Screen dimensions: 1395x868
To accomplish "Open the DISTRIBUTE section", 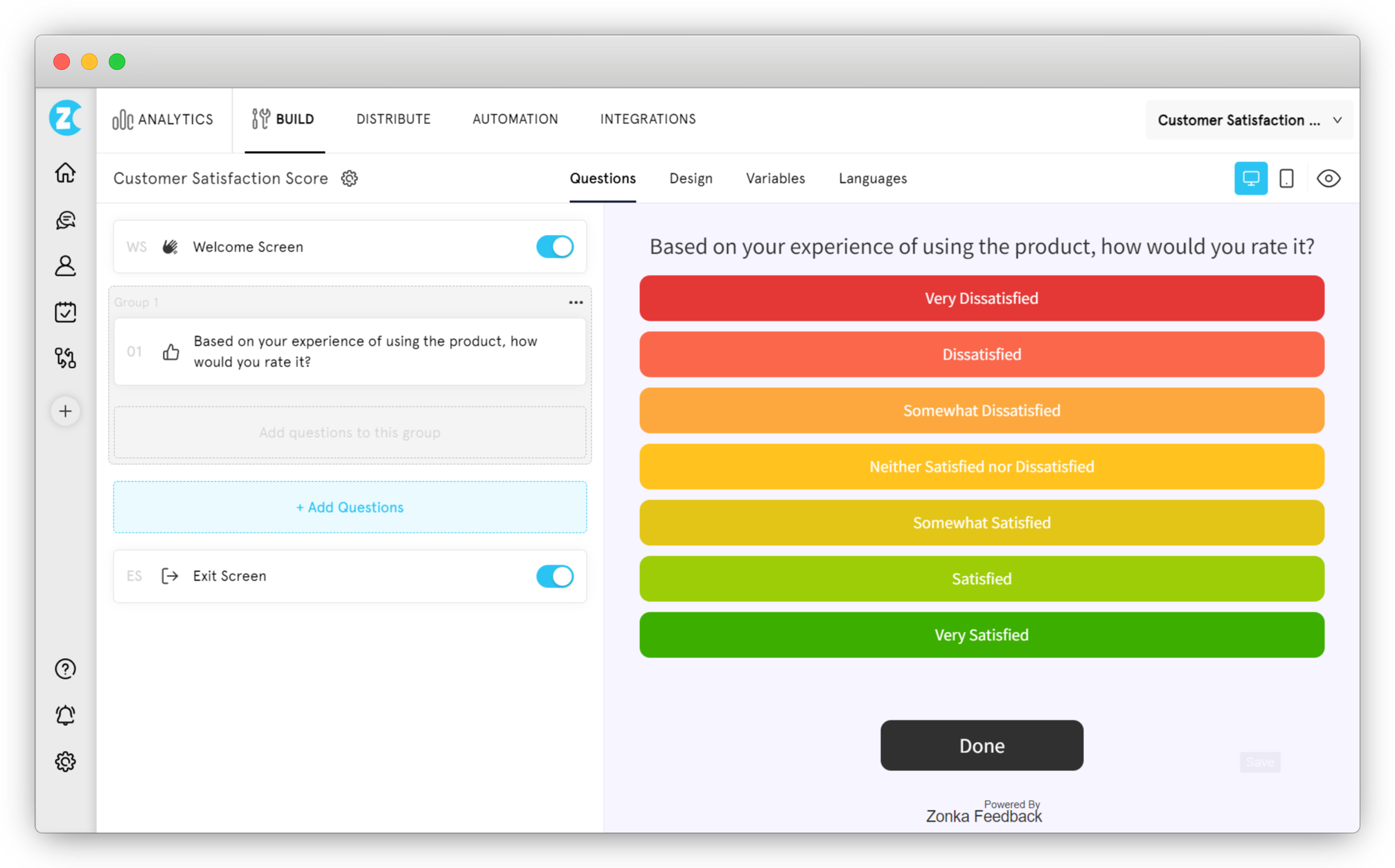I will click(393, 118).
